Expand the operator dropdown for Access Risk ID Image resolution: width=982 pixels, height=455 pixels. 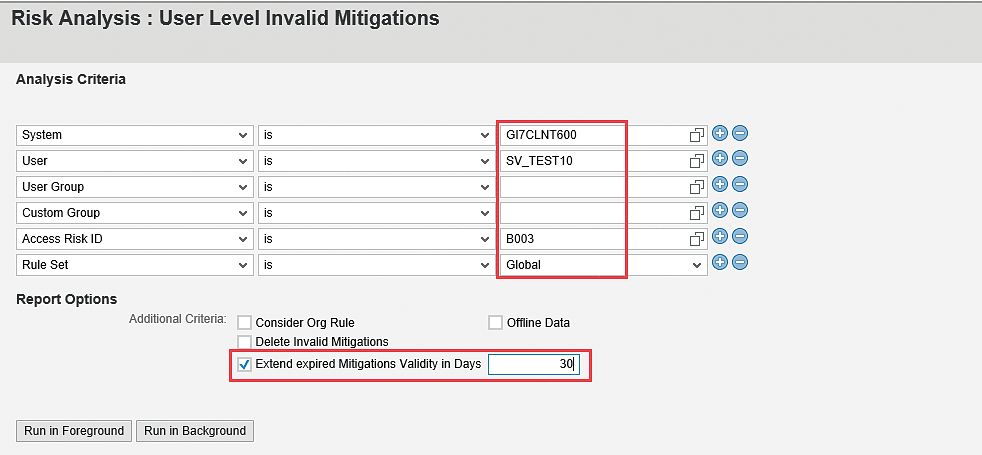[x=376, y=239]
